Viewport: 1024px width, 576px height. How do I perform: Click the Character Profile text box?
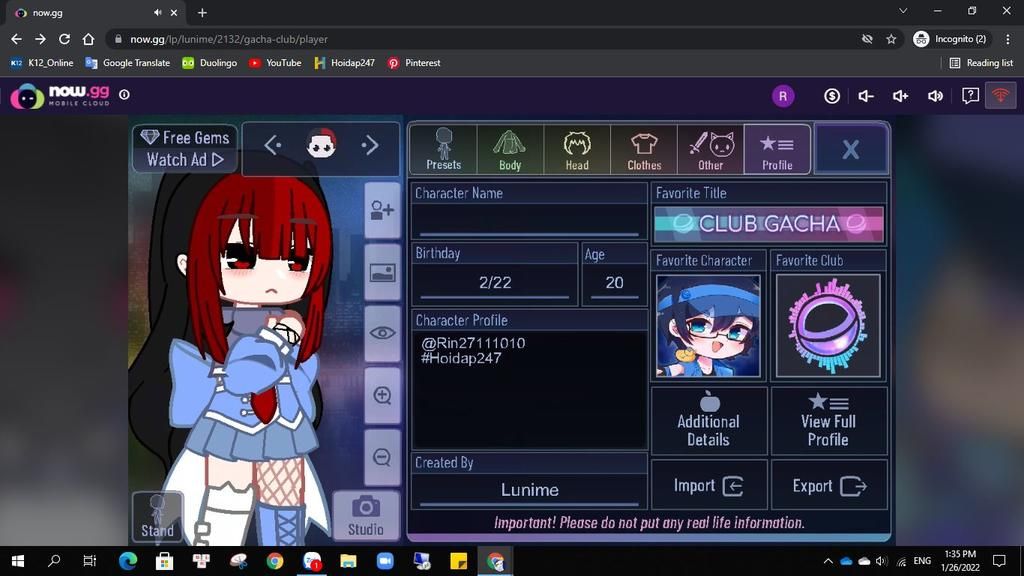pyautogui.click(x=529, y=389)
